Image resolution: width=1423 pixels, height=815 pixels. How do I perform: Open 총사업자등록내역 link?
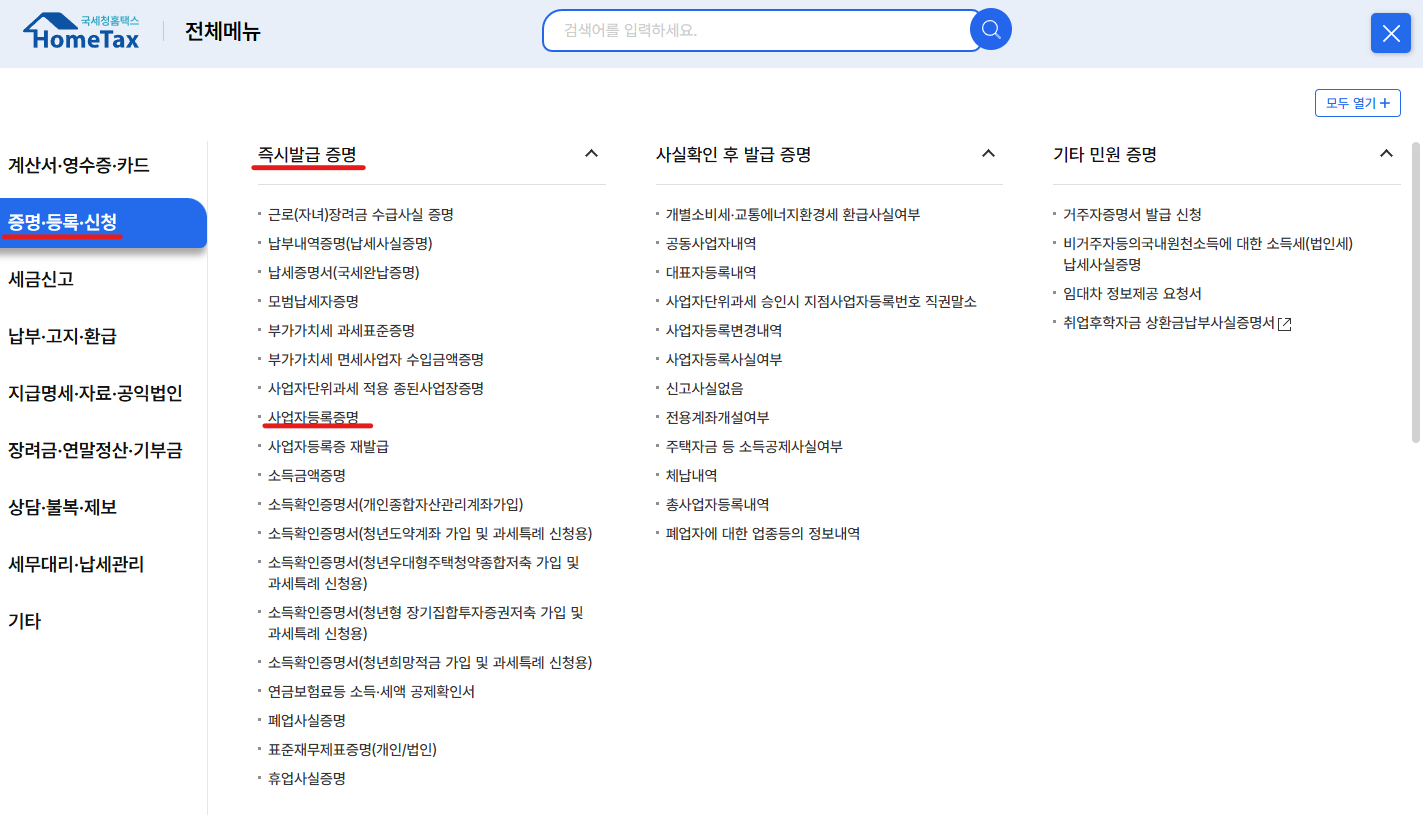point(717,505)
